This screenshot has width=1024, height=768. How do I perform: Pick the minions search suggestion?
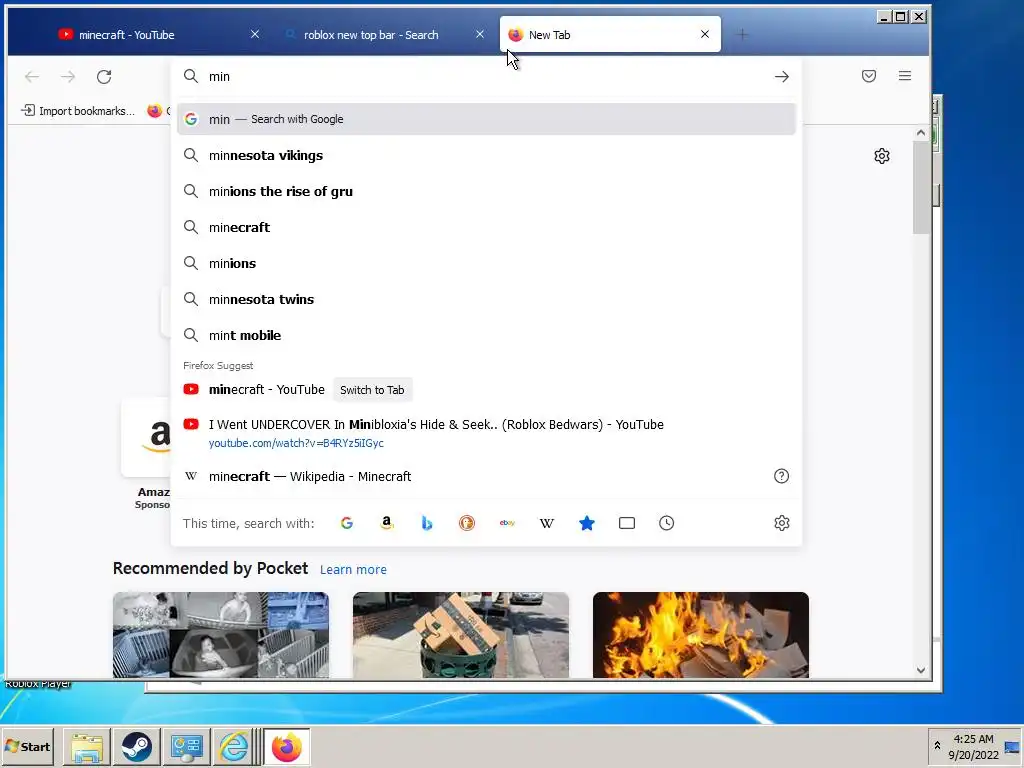click(x=487, y=263)
